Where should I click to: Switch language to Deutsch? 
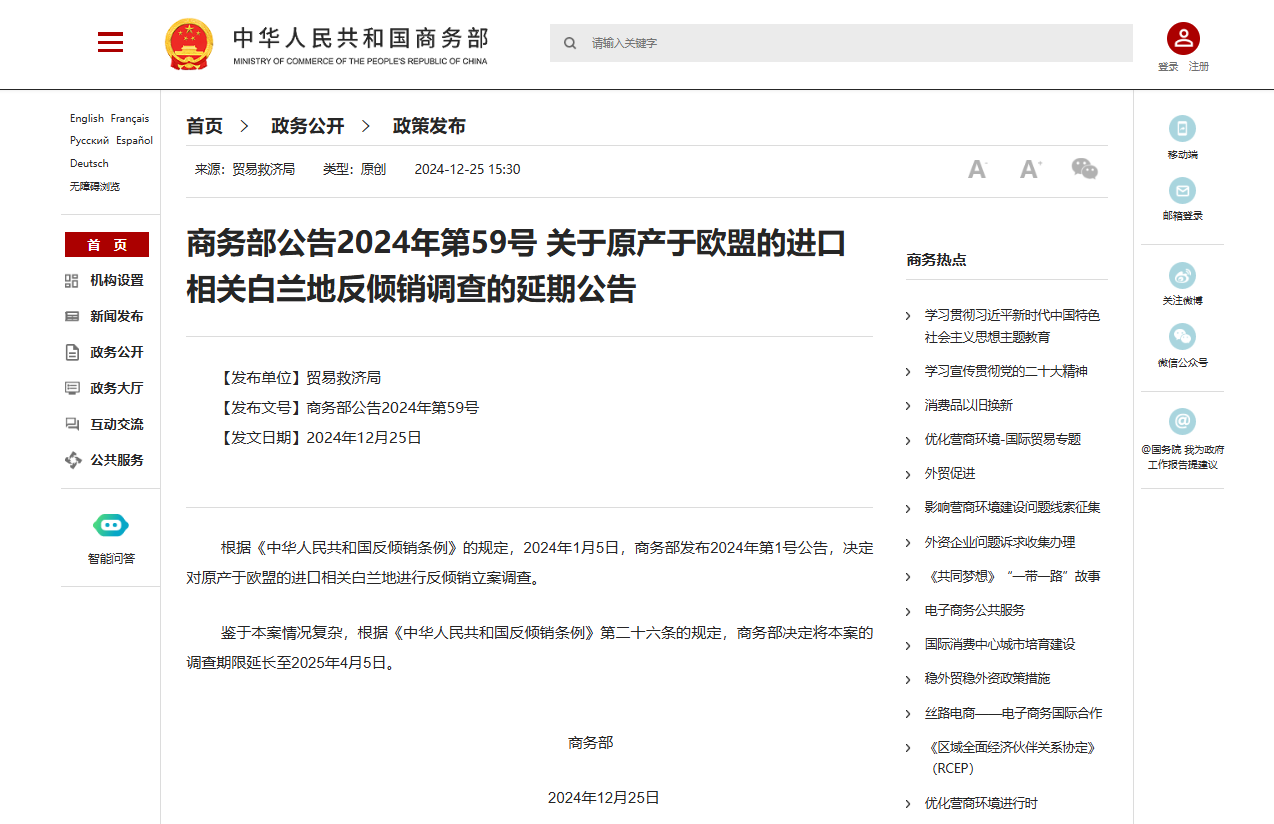tap(89, 163)
